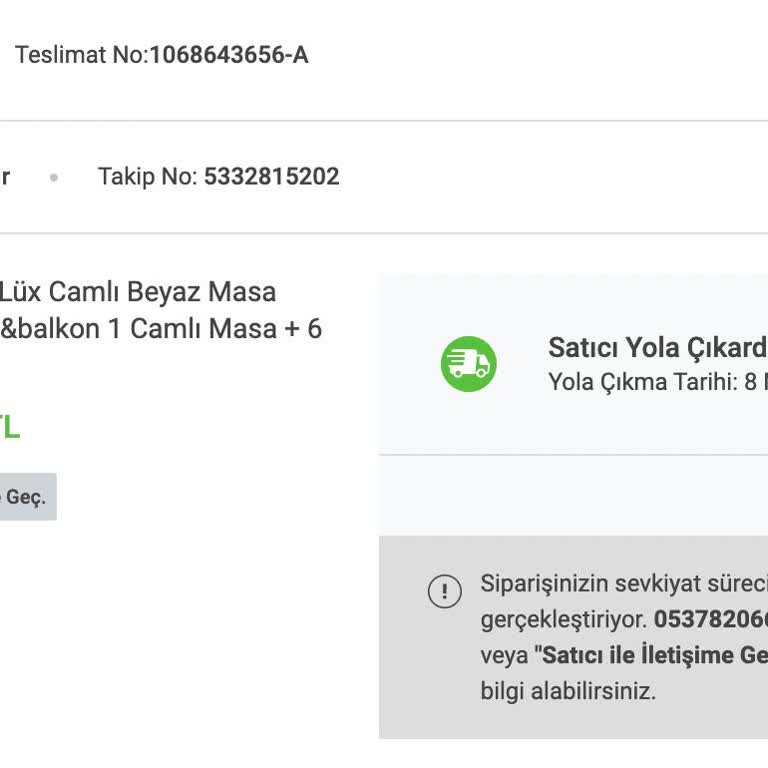Click the "bilgi alabilirsiniz." text
Screen dimensions: 768x768
coord(568,691)
